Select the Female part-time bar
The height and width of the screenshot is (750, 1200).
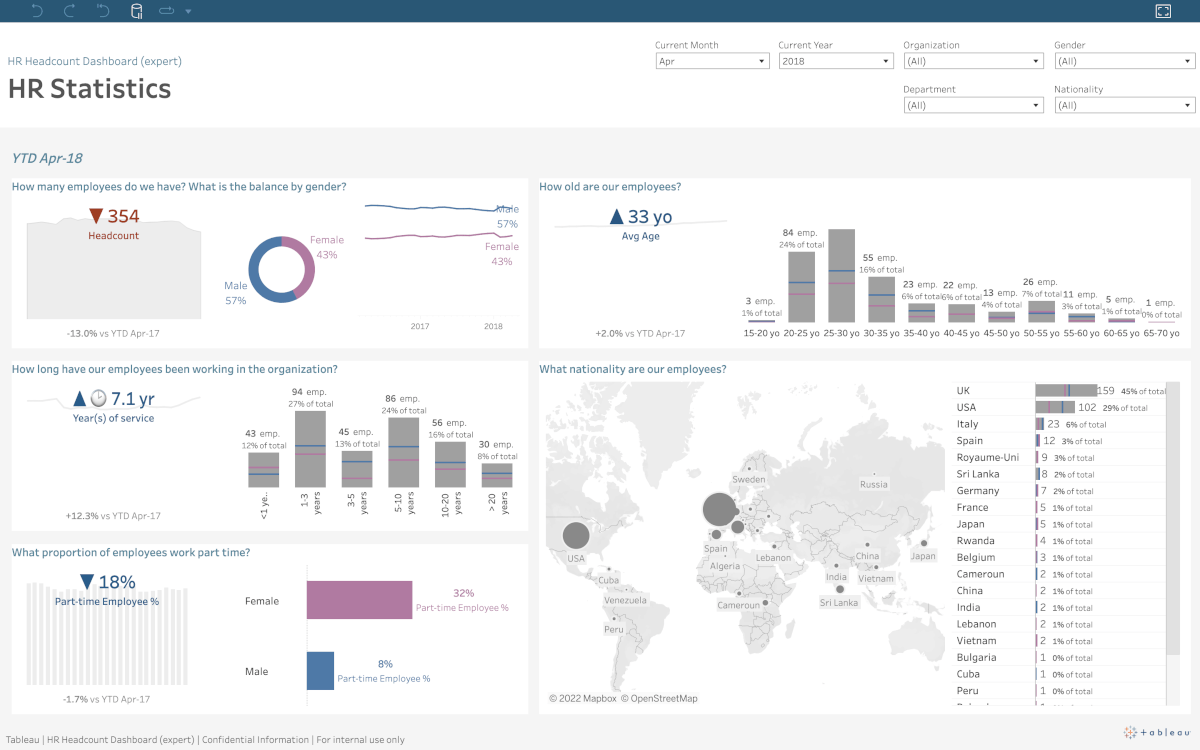(x=359, y=600)
